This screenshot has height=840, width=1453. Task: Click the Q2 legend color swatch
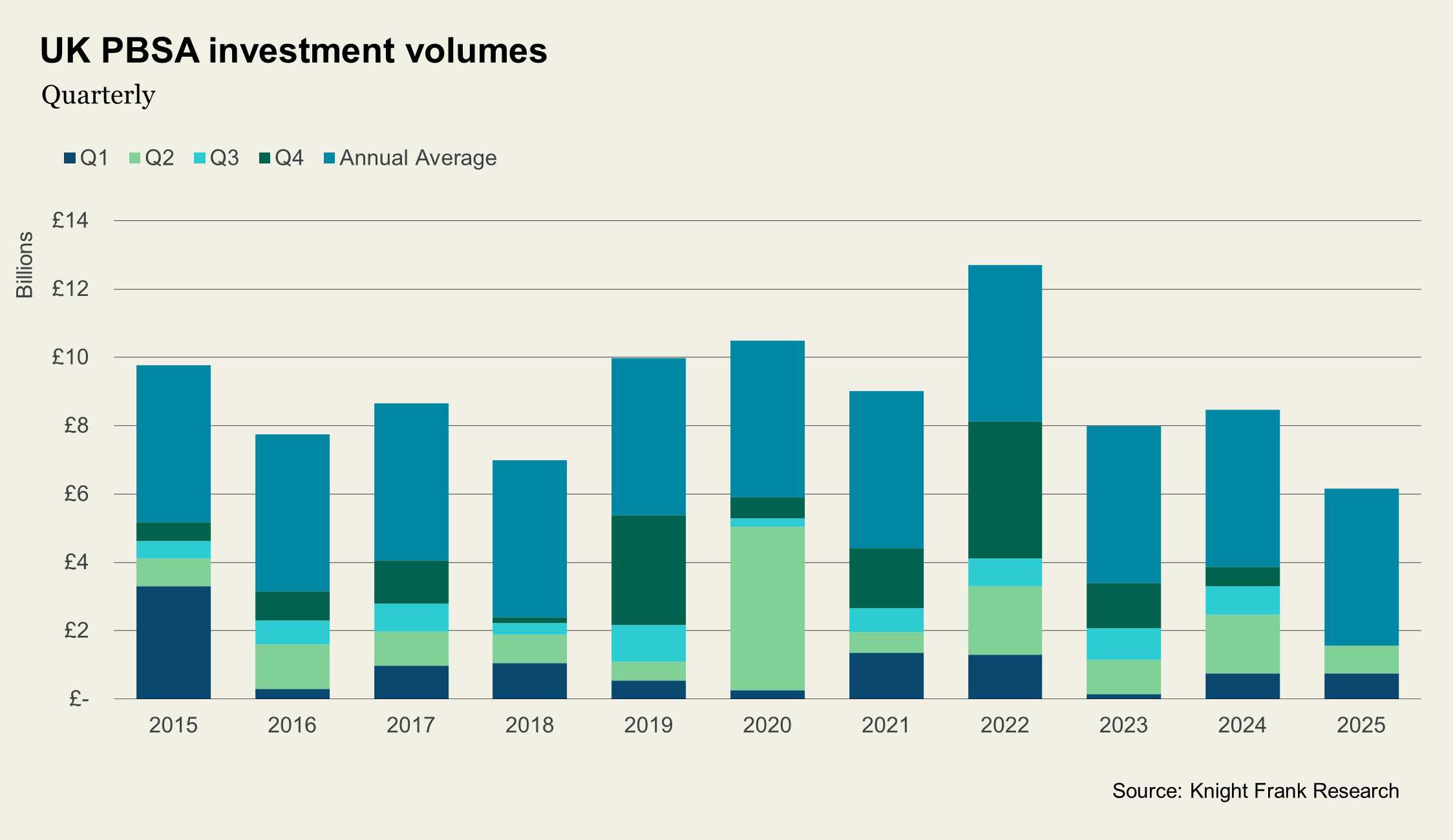tap(134, 158)
